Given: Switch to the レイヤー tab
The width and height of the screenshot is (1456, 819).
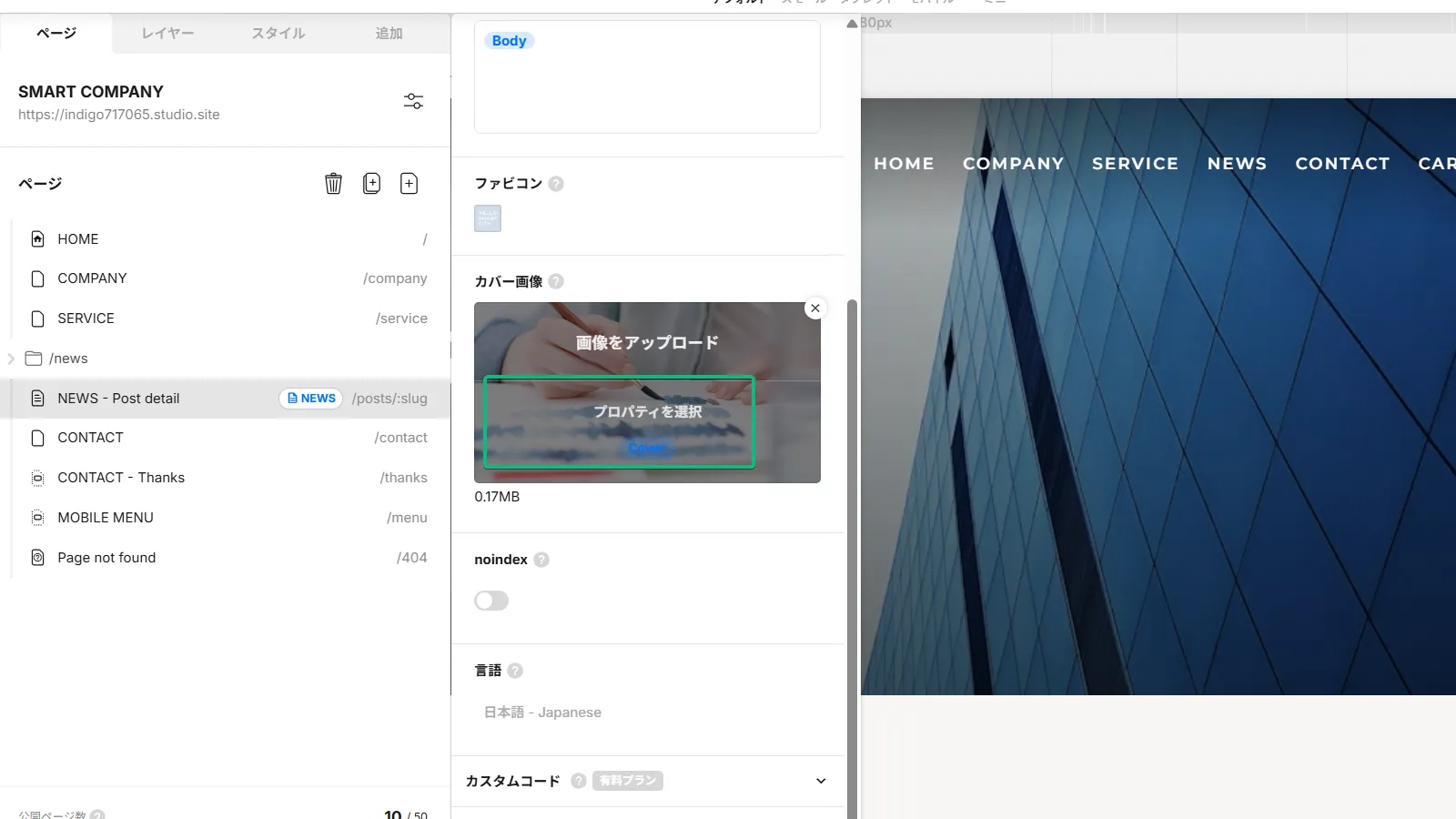Looking at the screenshot, I should pyautogui.click(x=167, y=33).
